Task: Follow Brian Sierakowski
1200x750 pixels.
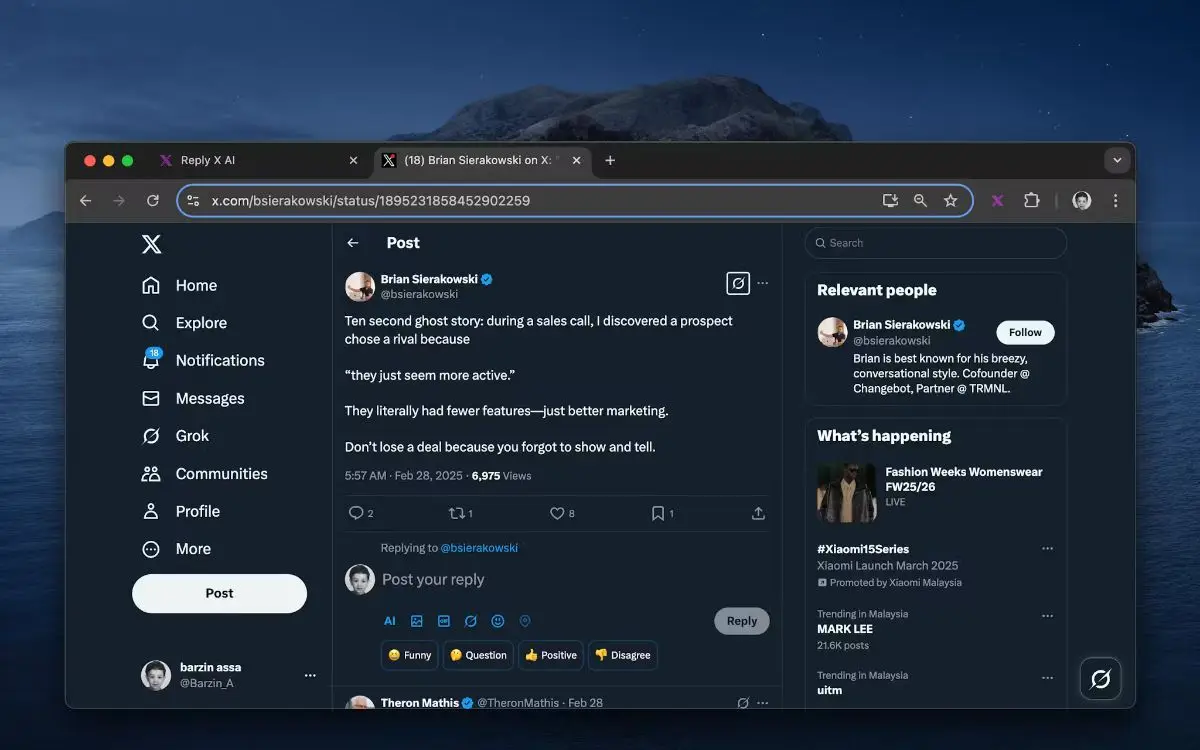Action: click(1025, 333)
